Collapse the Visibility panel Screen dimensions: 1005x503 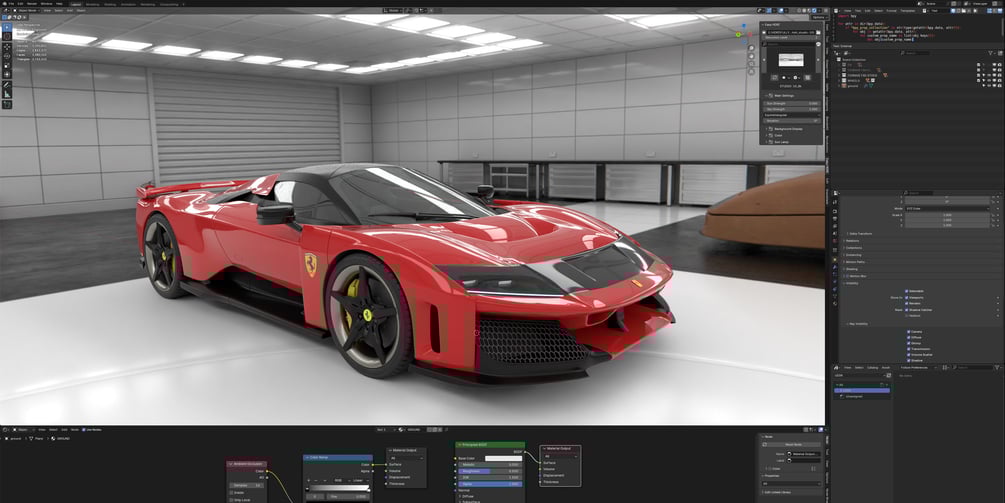click(853, 283)
